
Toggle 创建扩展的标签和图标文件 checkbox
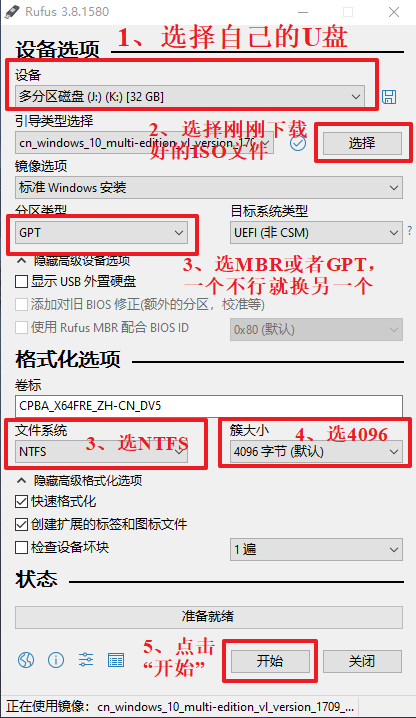(x=22, y=524)
